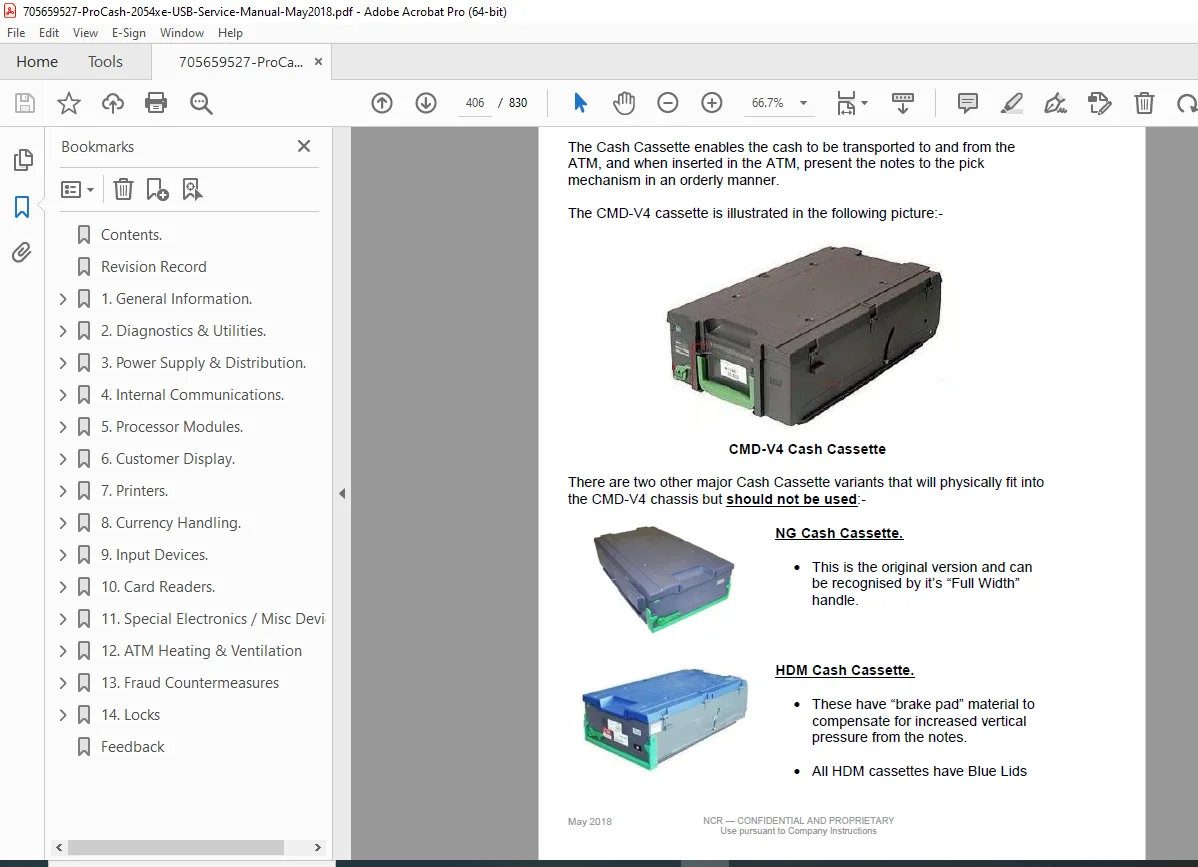Jump to Contents bookmark
This screenshot has width=1198, height=867.
click(131, 235)
